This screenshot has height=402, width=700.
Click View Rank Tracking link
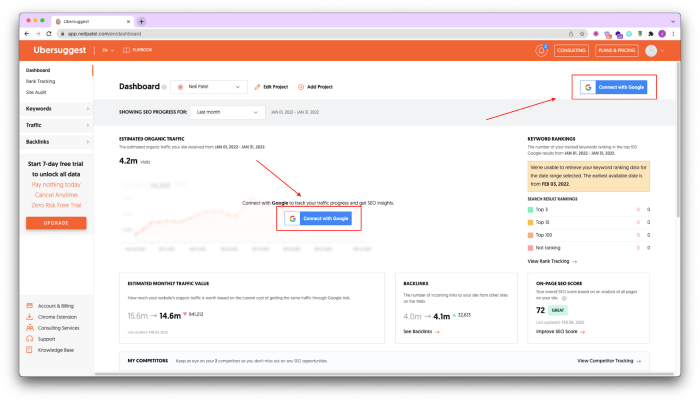(552, 261)
